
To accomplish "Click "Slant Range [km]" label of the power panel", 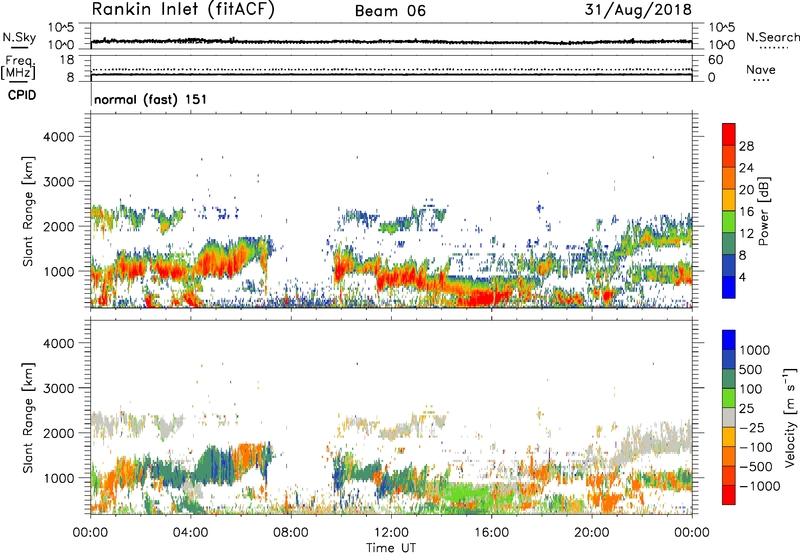I will tap(28, 211).
